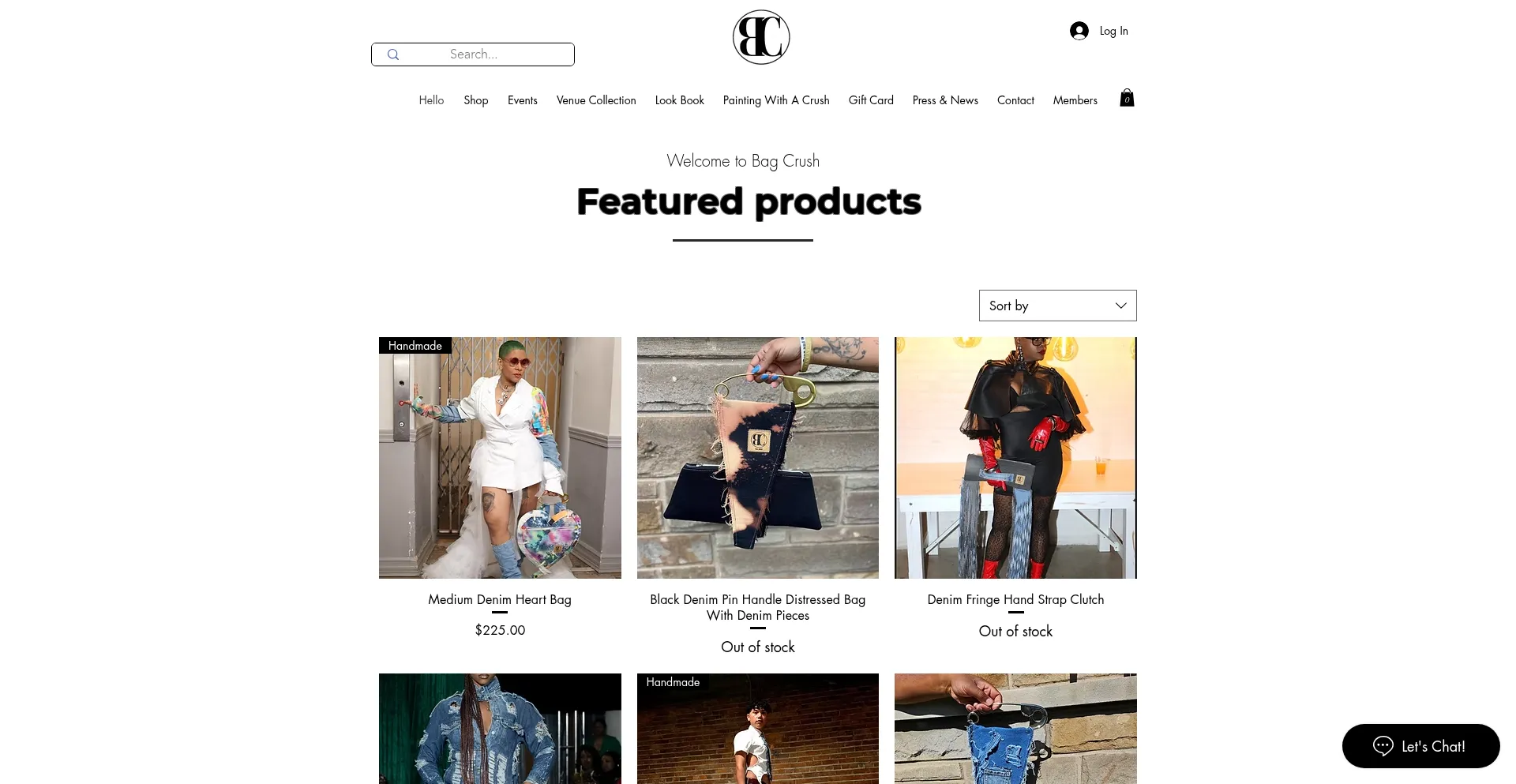Screen dimensions: 1516x784
Task: Click the user avatar icon
Action: [1079, 31]
